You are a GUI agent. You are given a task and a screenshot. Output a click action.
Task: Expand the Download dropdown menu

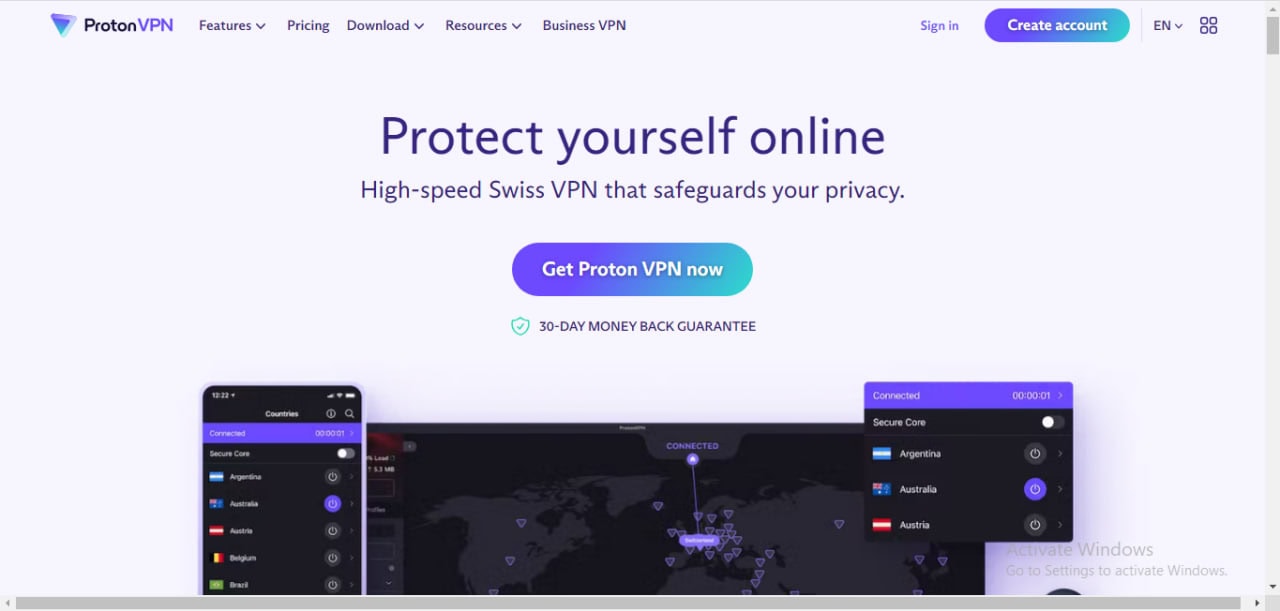[385, 25]
